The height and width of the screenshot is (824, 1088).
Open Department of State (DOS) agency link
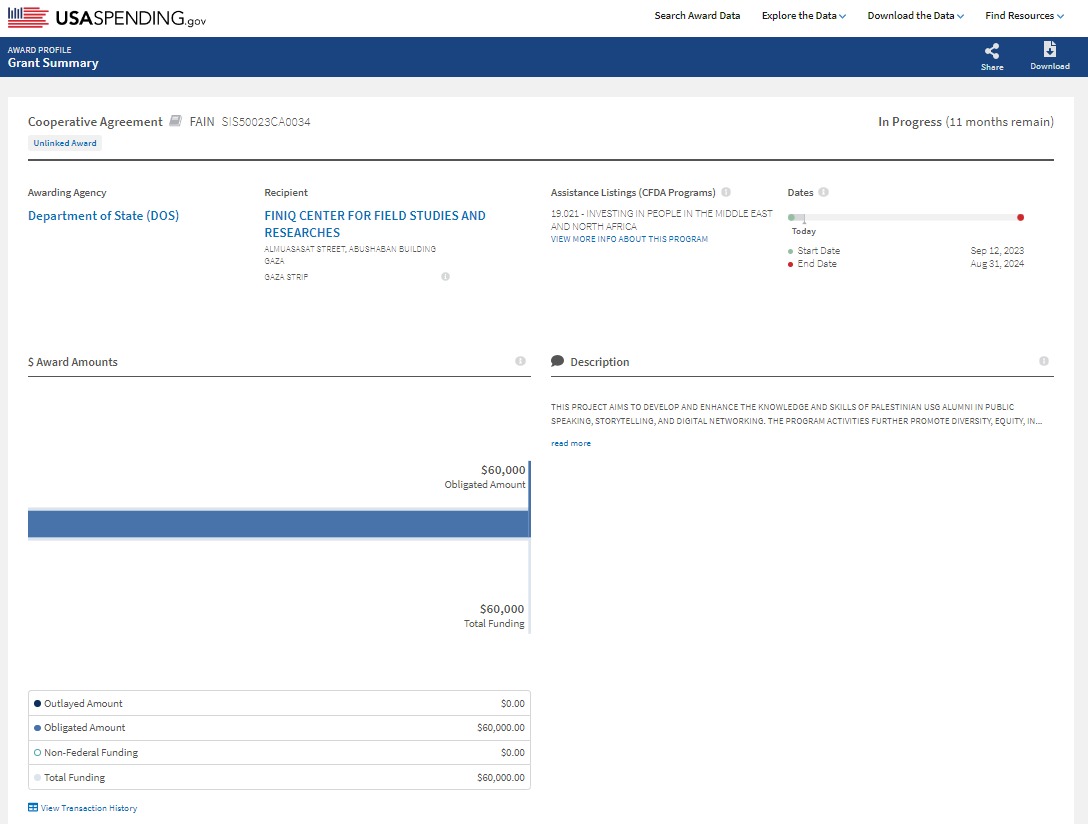point(103,216)
